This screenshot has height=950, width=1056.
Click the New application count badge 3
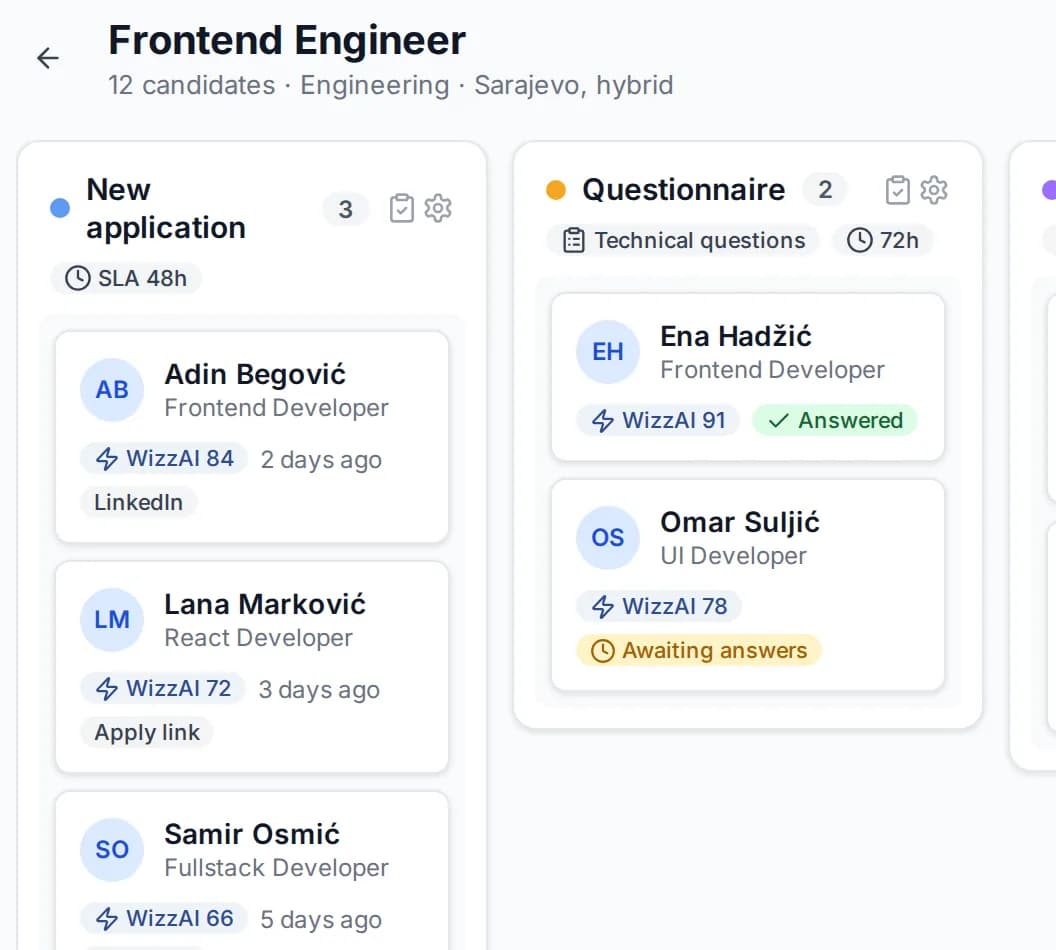pyautogui.click(x=345, y=209)
